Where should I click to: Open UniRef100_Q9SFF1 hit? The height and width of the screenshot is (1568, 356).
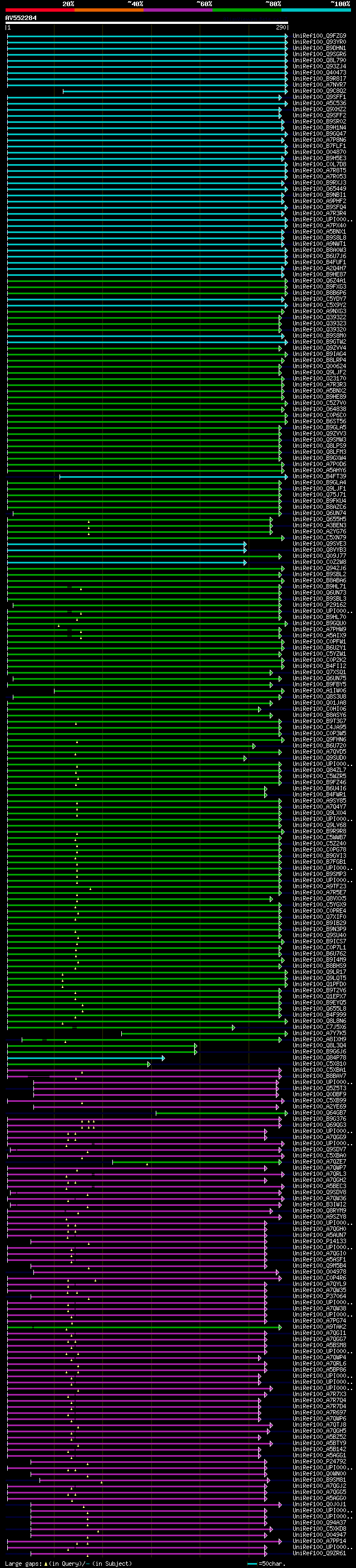click(x=319, y=97)
